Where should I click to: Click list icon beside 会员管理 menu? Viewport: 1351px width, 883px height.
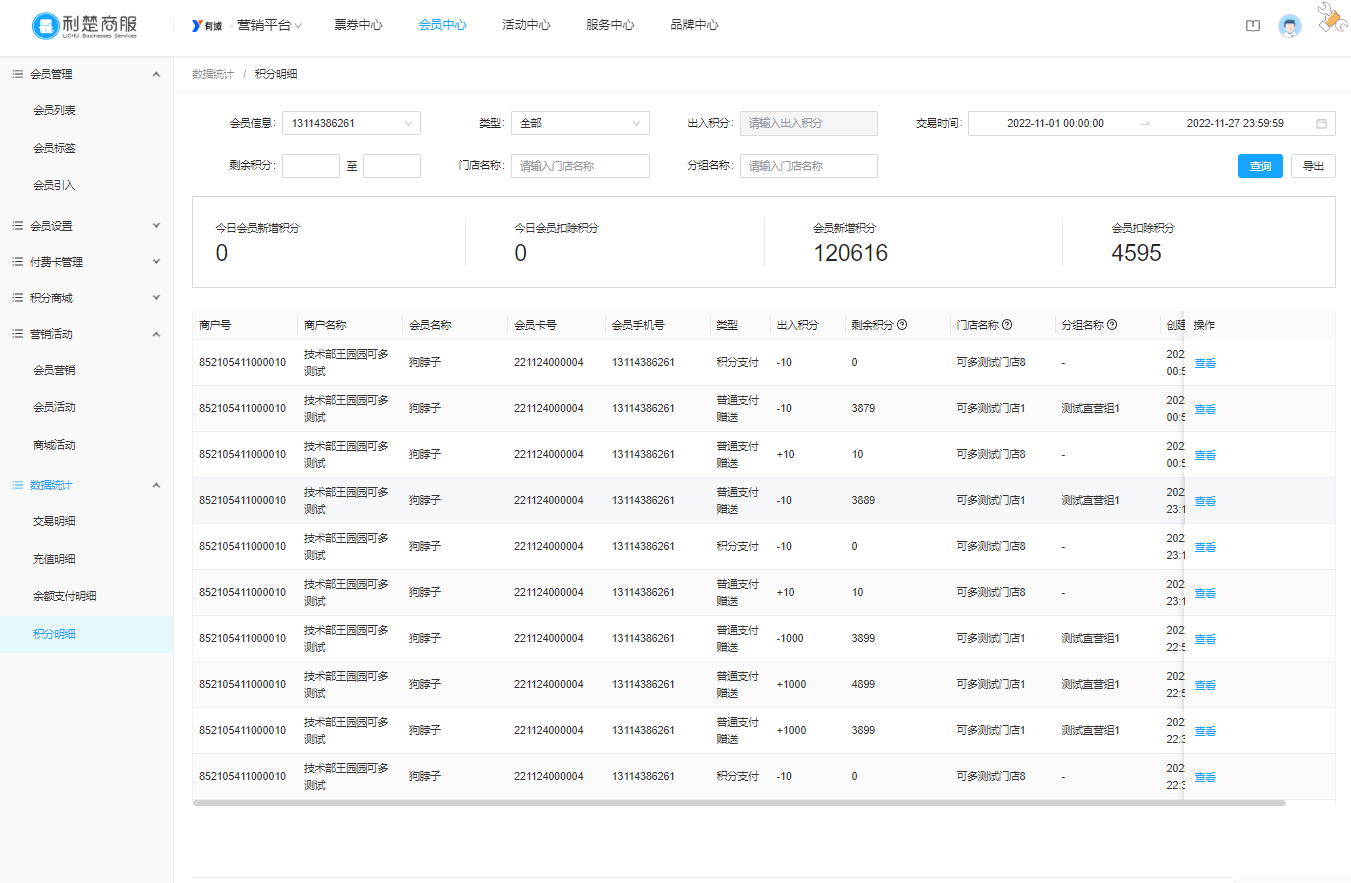(x=17, y=74)
